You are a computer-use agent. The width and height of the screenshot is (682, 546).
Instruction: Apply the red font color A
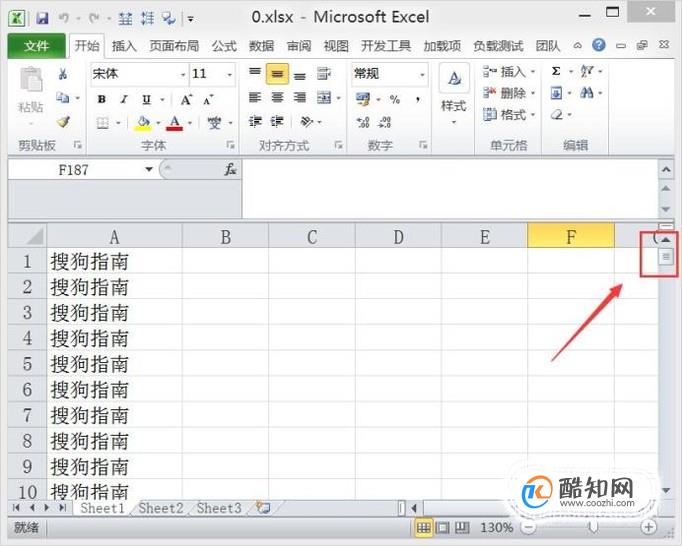175,123
